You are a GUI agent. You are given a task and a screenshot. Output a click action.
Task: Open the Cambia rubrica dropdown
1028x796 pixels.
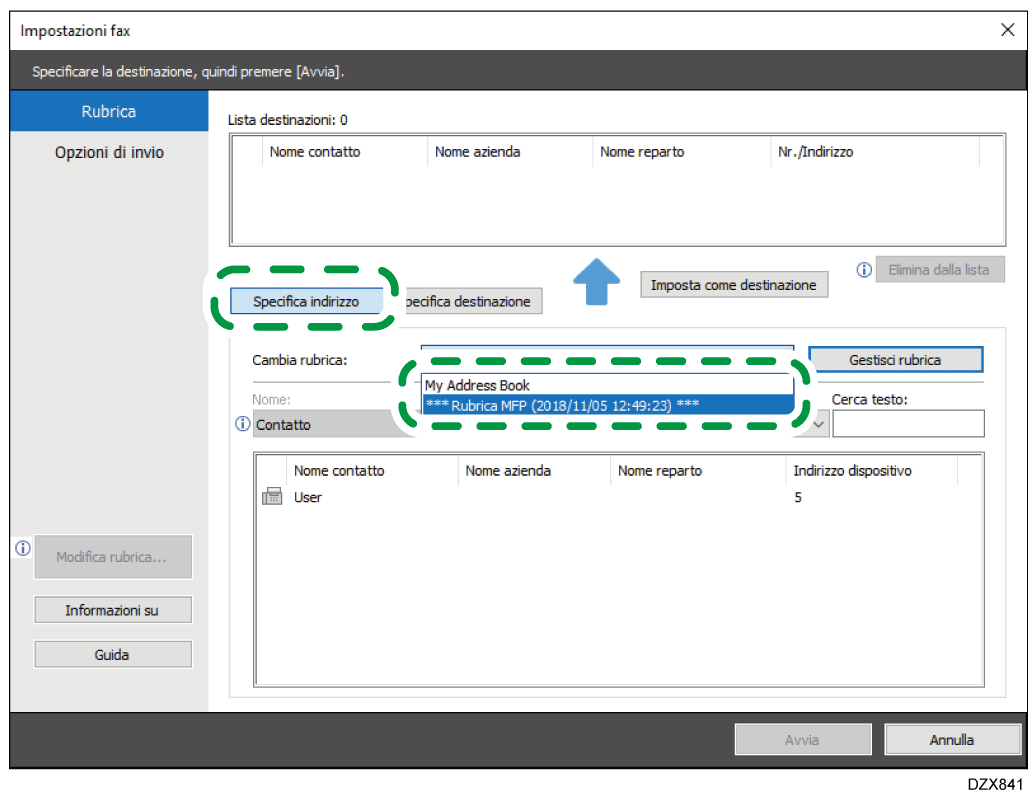(607, 348)
